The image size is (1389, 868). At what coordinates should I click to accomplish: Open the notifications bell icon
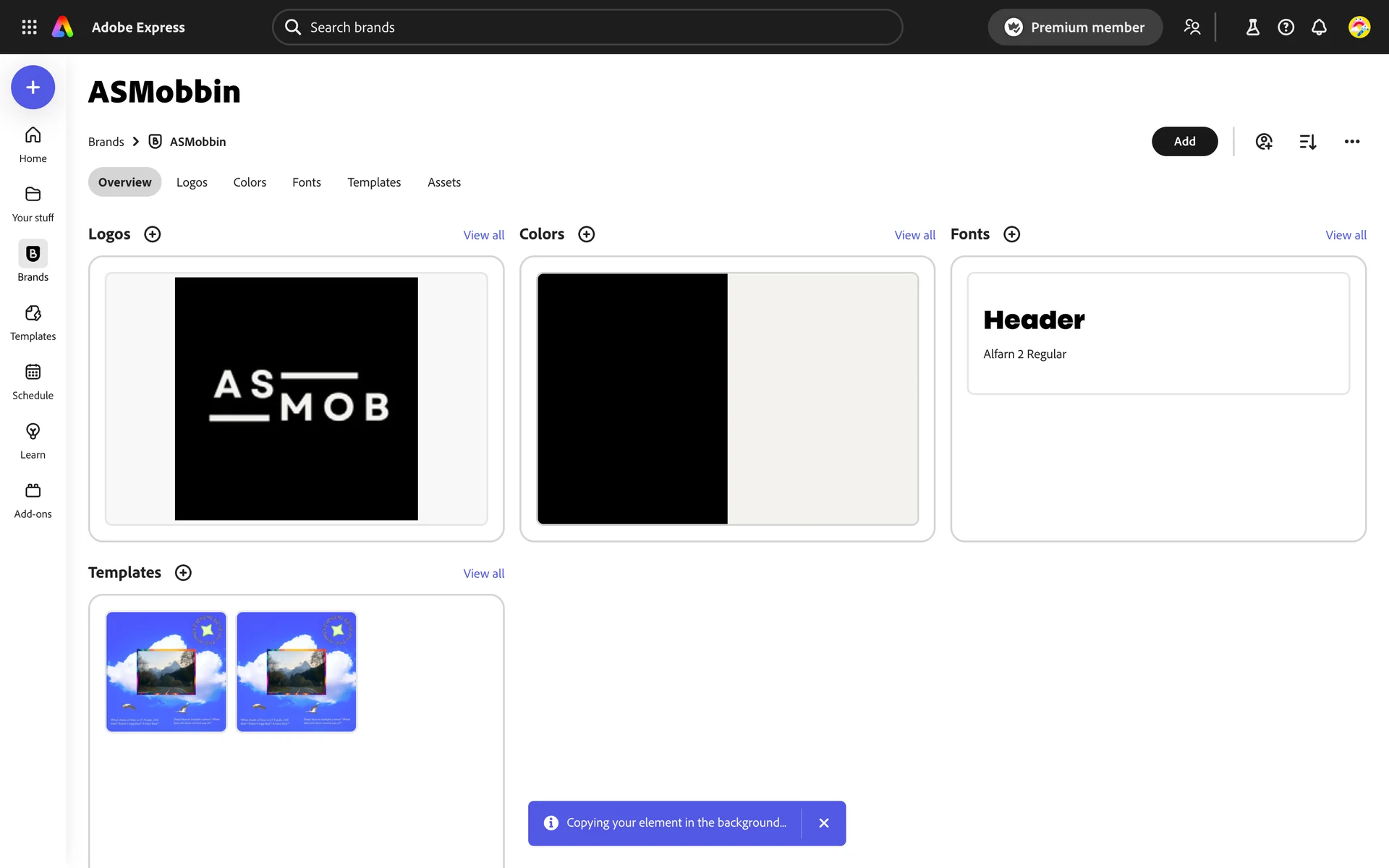click(1319, 27)
